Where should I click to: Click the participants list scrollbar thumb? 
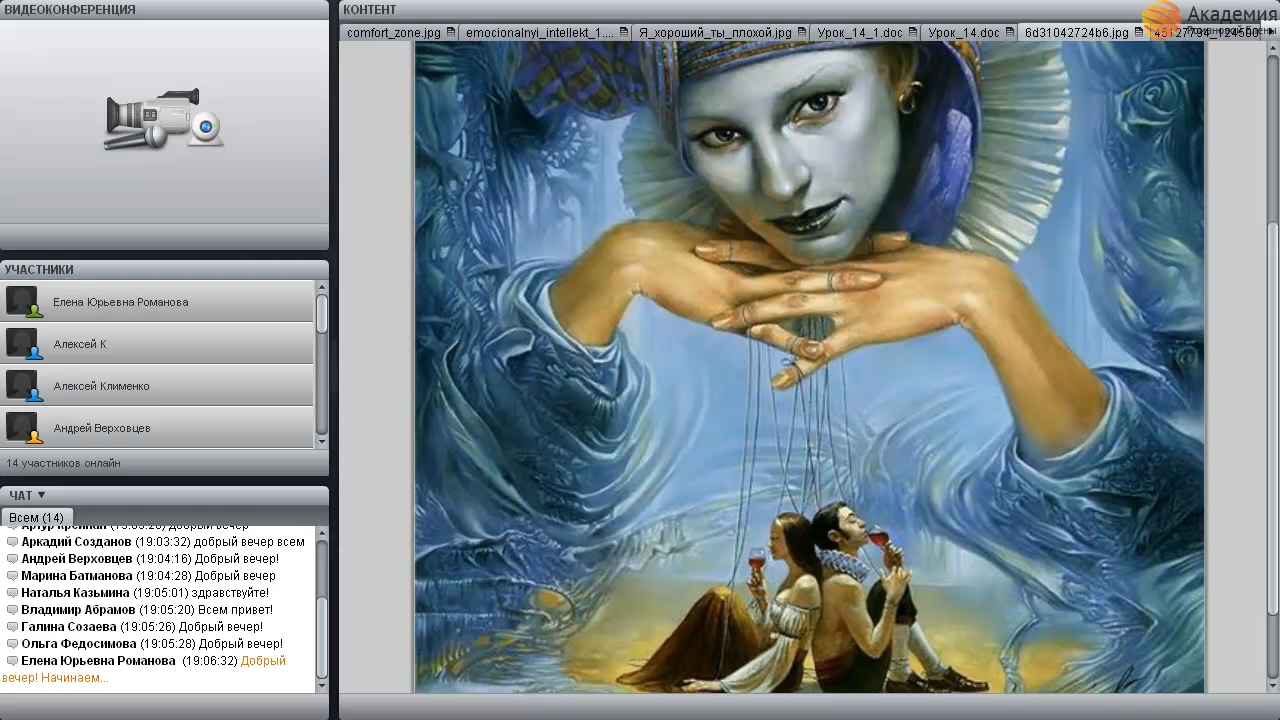(x=322, y=314)
